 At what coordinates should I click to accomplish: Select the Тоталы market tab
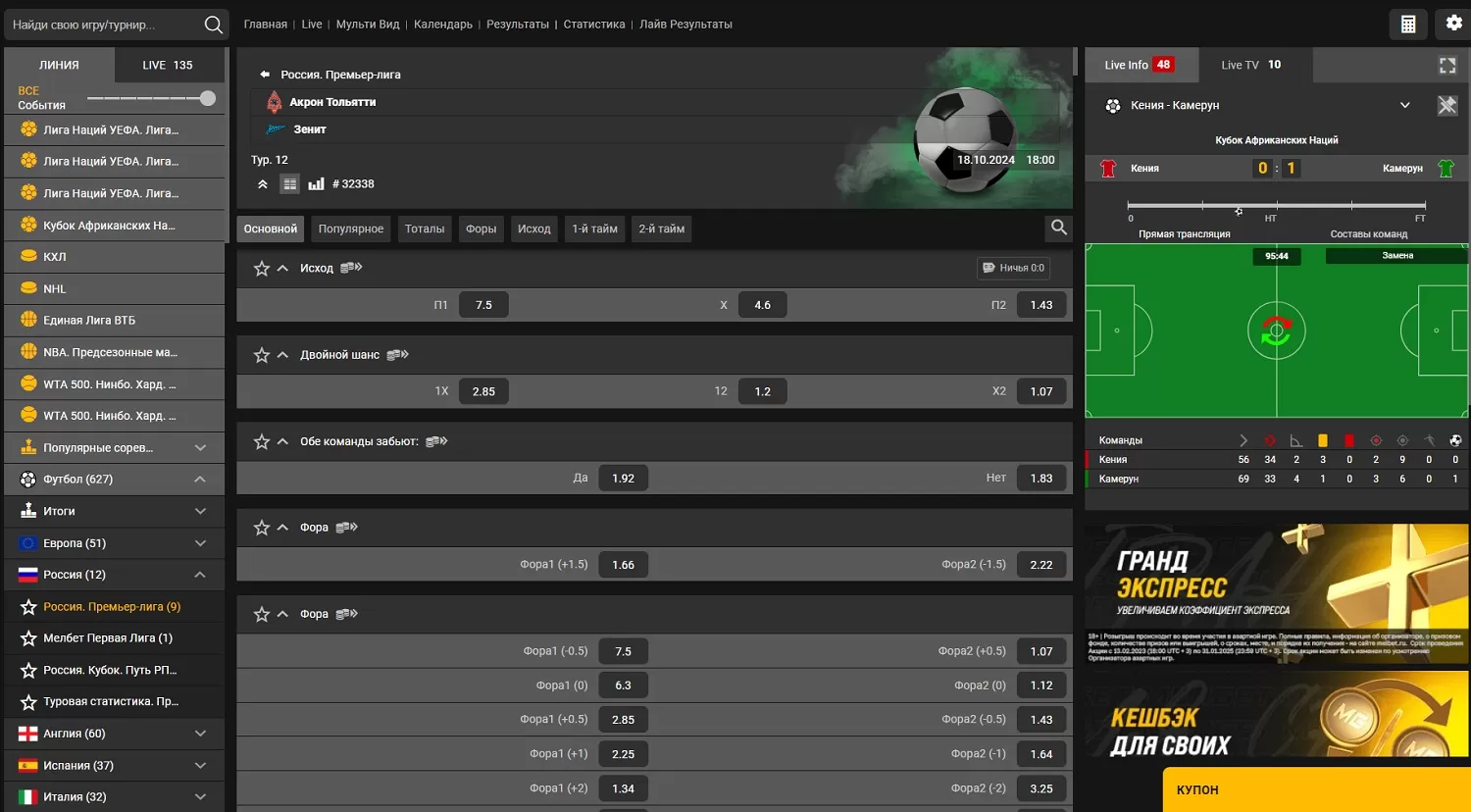(x=425, y=228)
